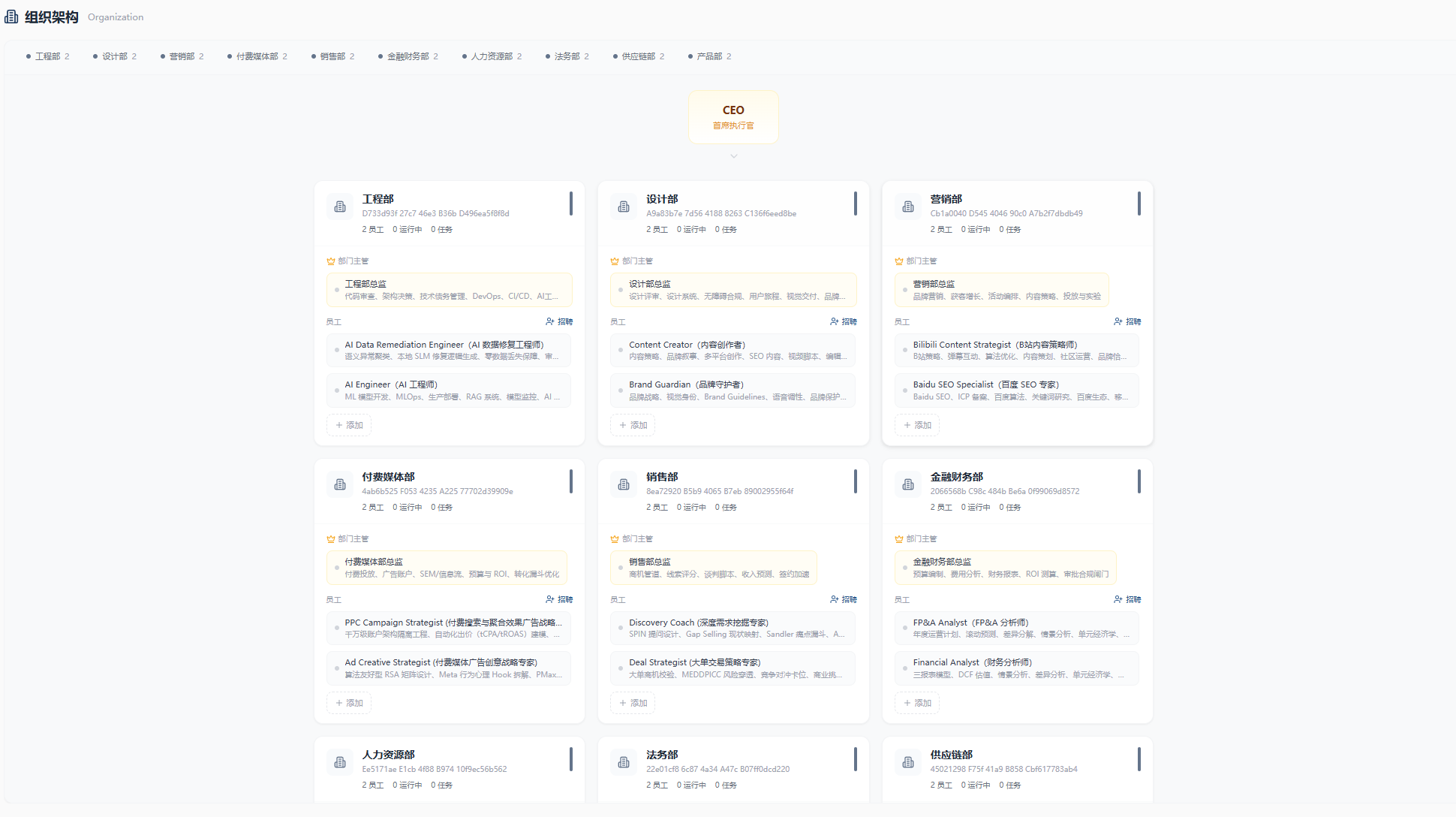Click the 添加 button in the 付费媒体部 card

click(x=349, y=703)
